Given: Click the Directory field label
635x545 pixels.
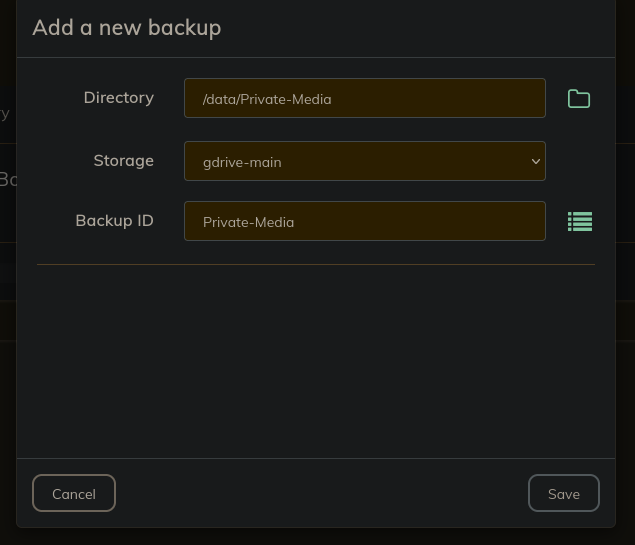Looking at the screenshot, I should (118, 98).
